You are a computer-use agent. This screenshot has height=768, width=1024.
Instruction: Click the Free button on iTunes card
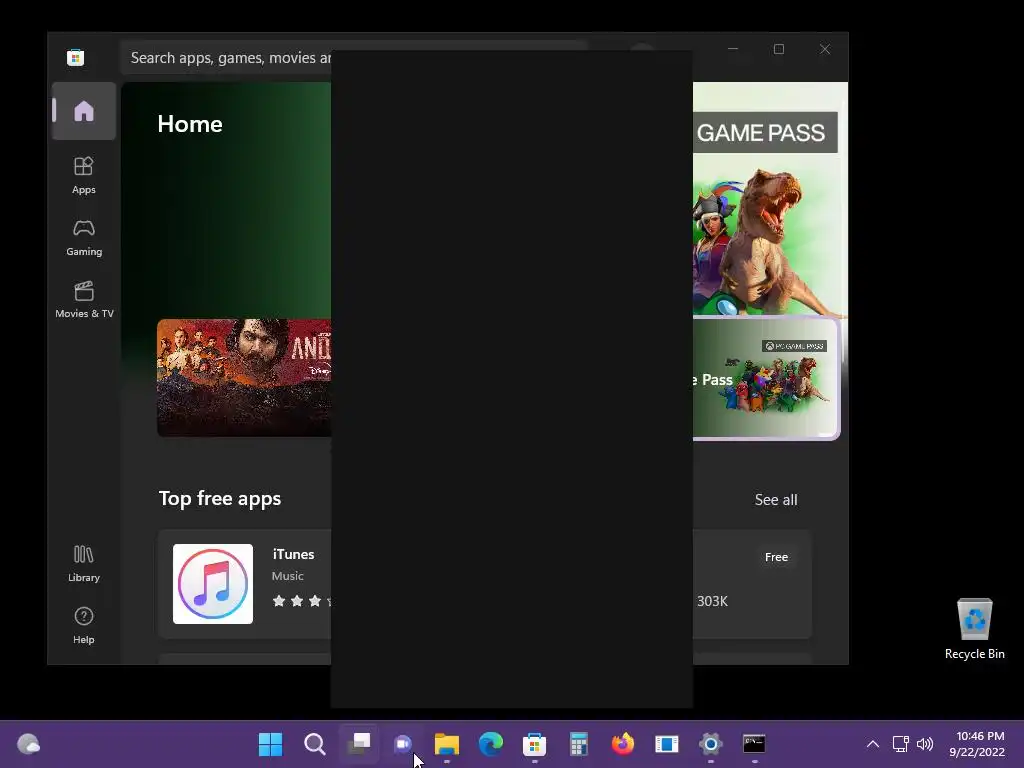tap(776, 557)
